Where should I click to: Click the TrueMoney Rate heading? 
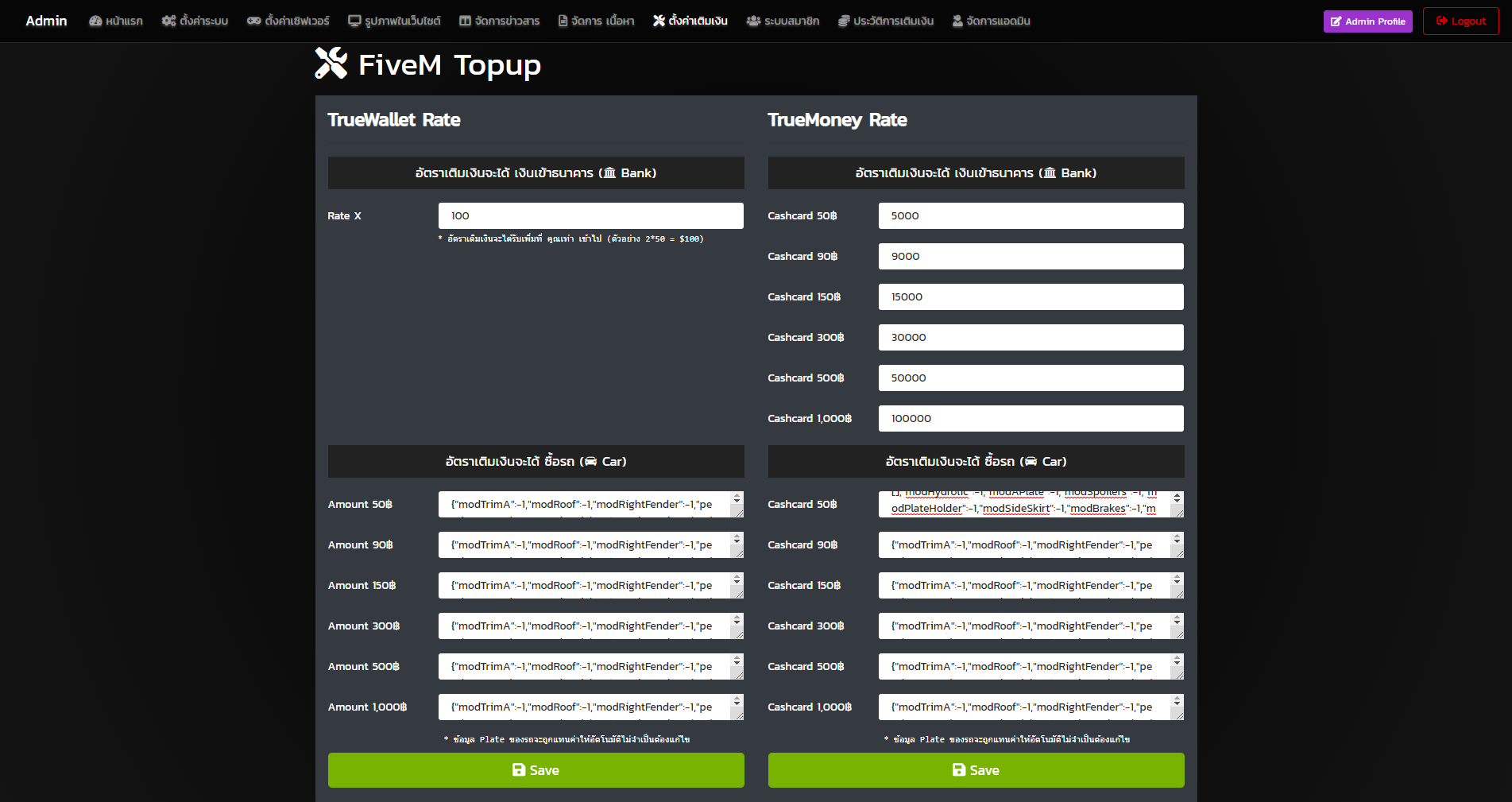click(837, 120)
